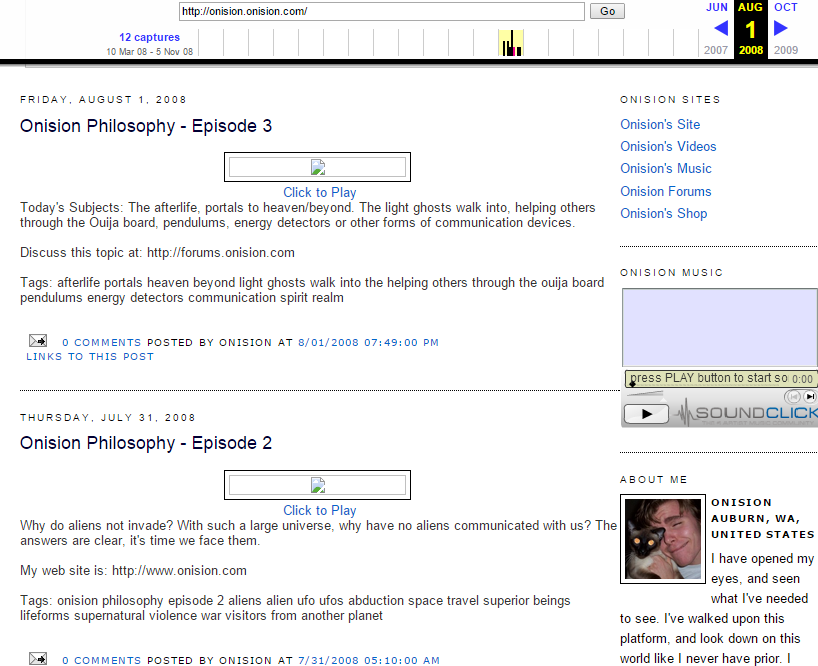
Task: Email the Episode 2 post icon
Action: pyautogui.click(x=38, y=659)
